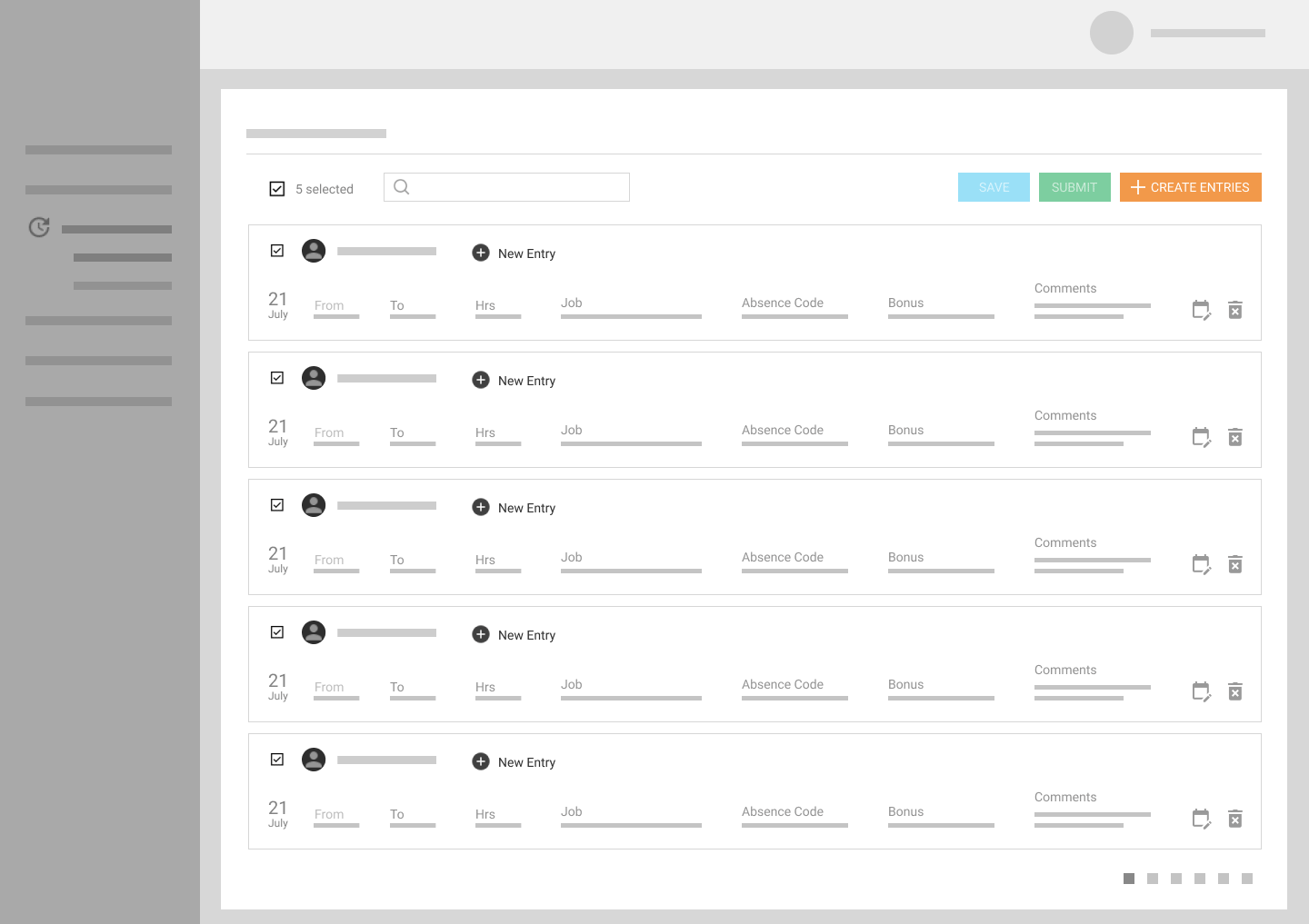
Task: Go to the fourth pagination square
Action: (x=1200, y=879)
